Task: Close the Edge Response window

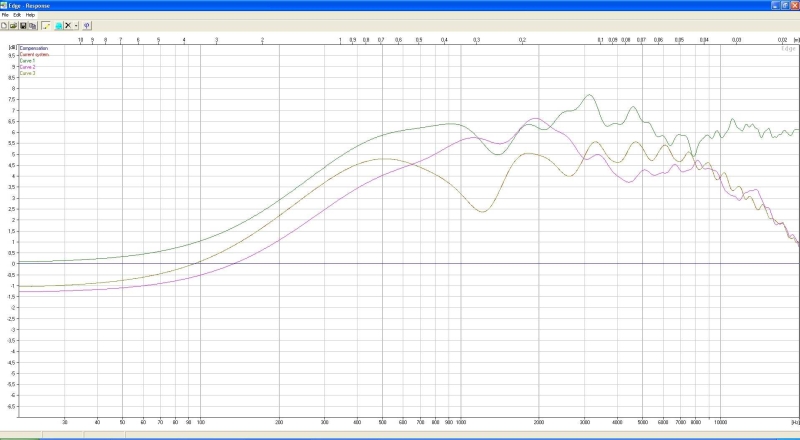Action: tap(793, 5)
